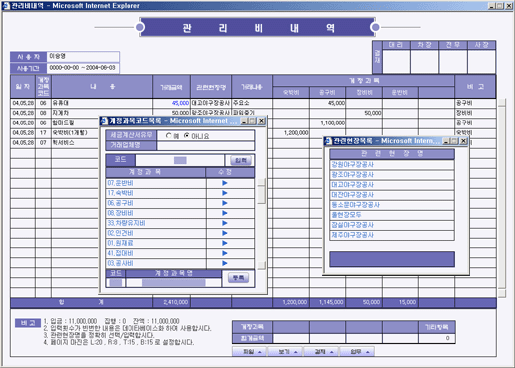Click the 등록 register button
The image size is (515, 368).
pos(238,278)
